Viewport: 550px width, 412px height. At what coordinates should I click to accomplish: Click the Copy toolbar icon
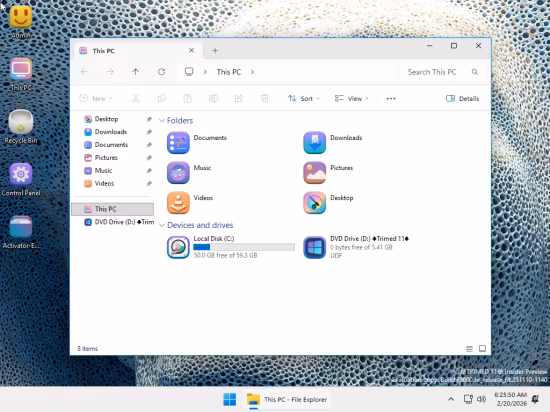click(162, 99)
